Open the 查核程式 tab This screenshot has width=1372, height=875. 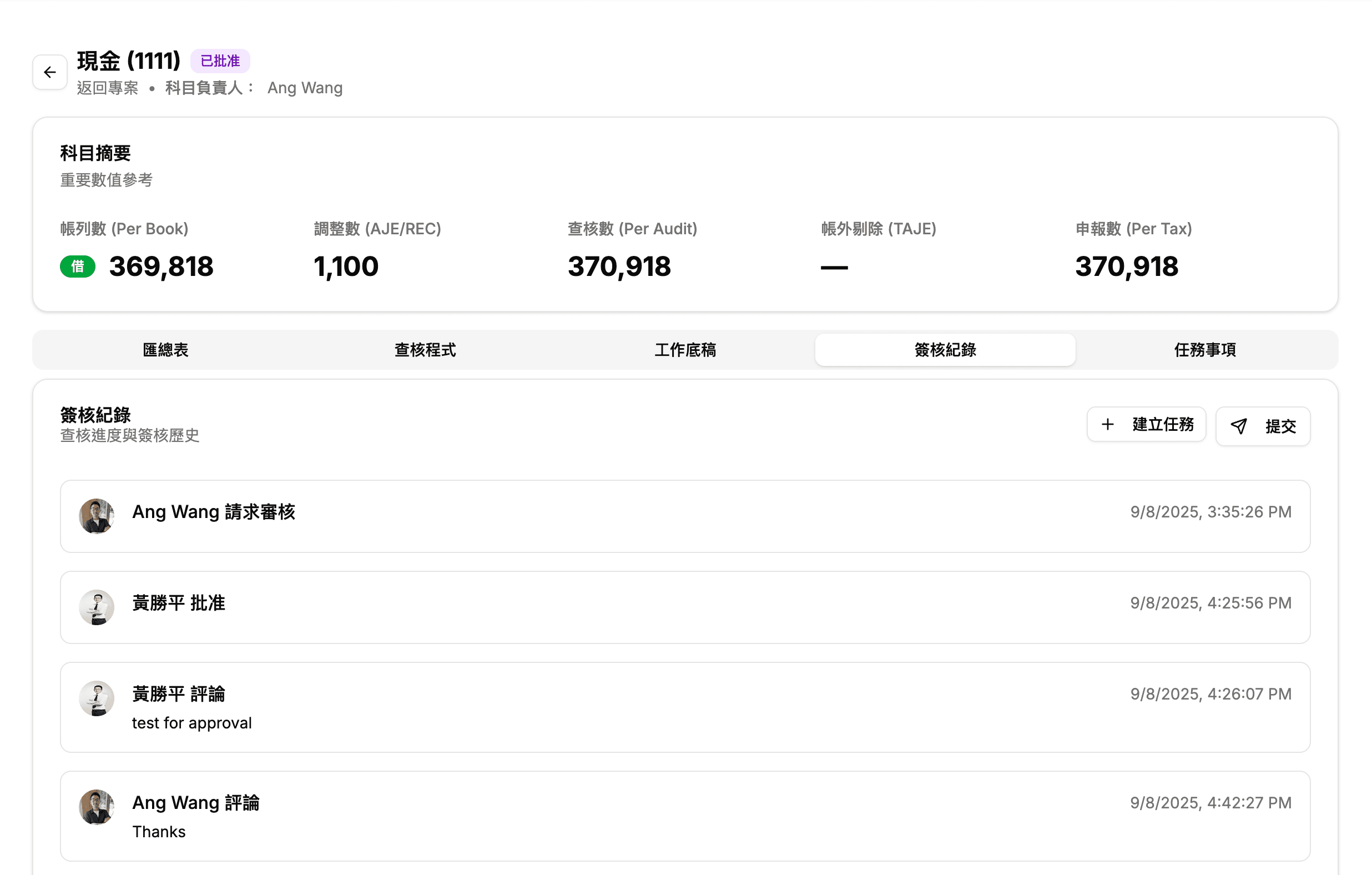(x=425, y=350)
